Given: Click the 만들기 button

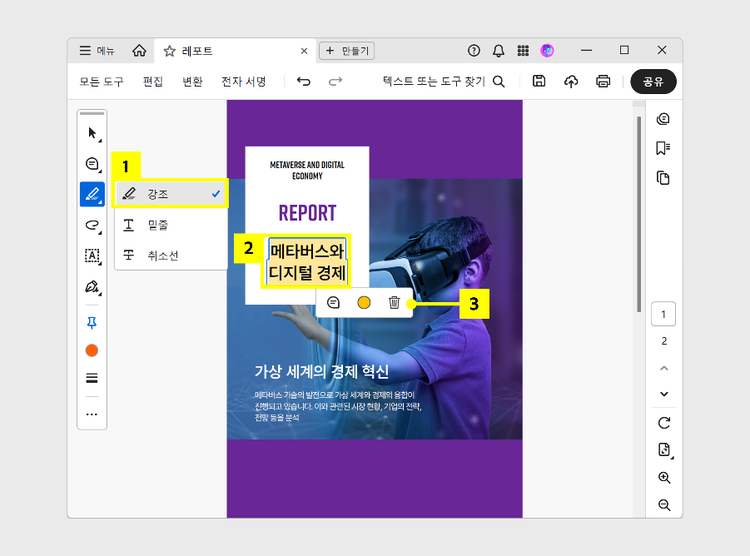Looking at the screenshot, I should (347, 51).
